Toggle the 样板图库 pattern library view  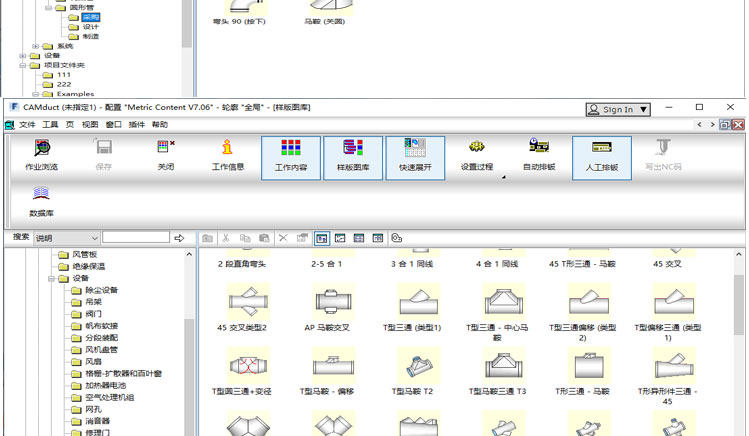353,158
